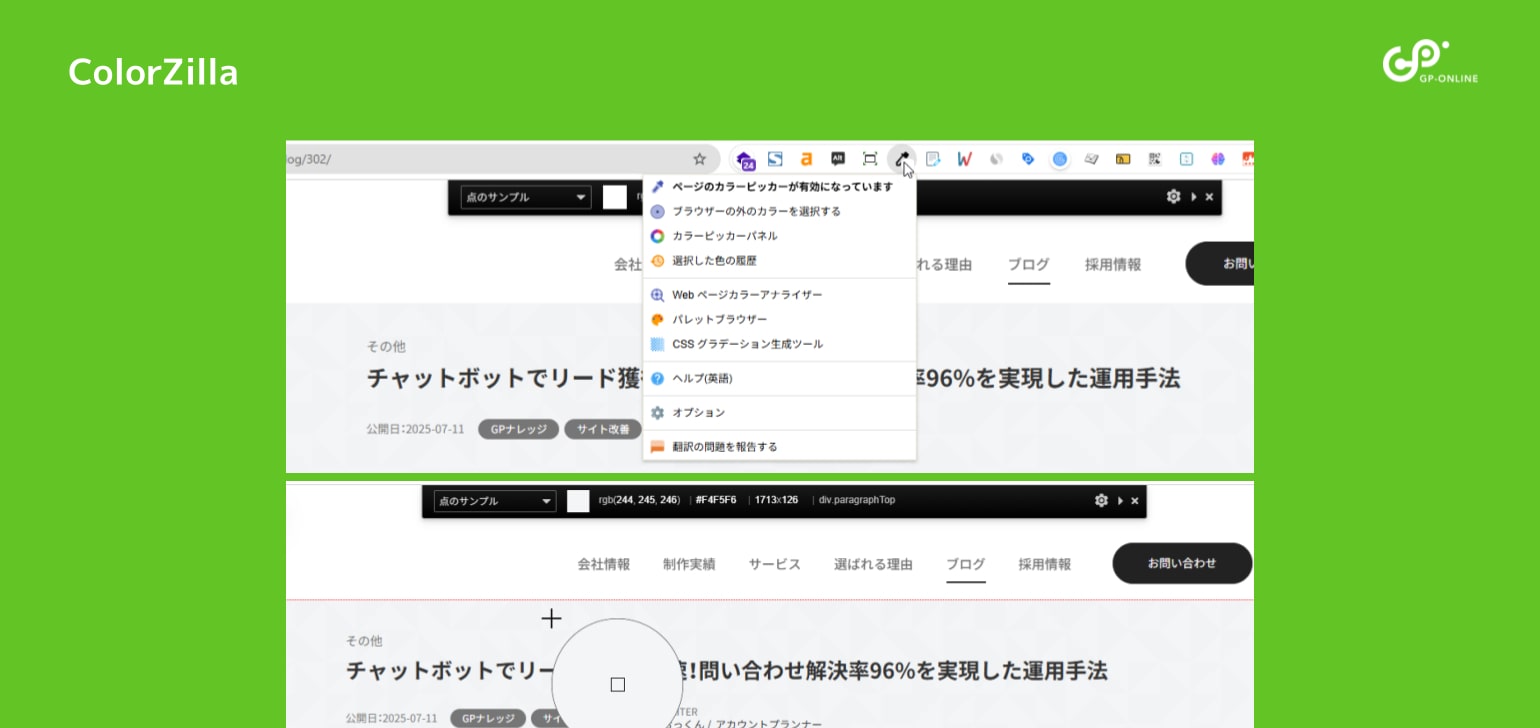Open 選択した色の履歴 menu entry
1540x728 pixels.
click(x=779, y=260)
